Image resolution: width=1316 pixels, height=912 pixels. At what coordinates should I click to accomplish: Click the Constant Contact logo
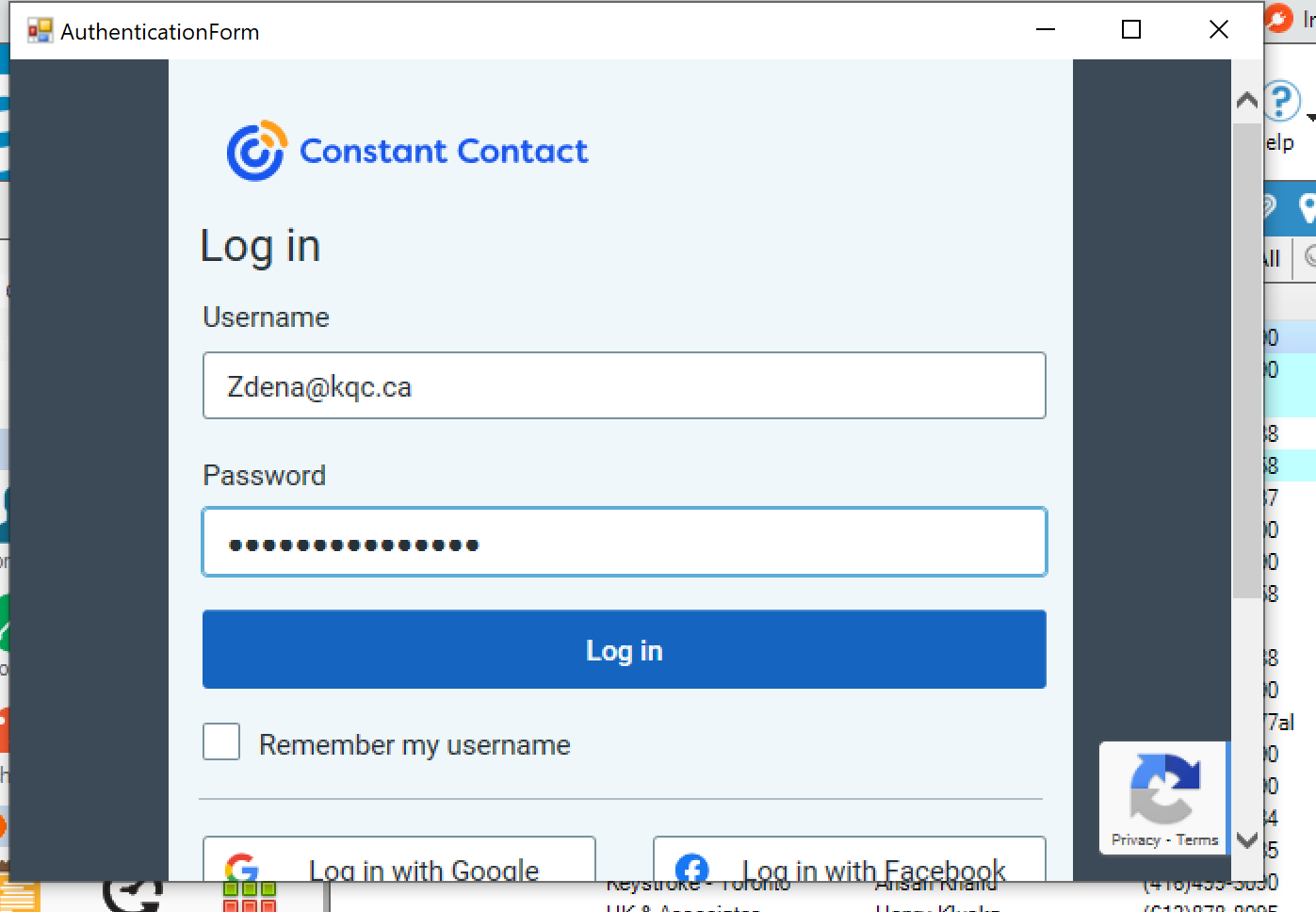[407, 151]
